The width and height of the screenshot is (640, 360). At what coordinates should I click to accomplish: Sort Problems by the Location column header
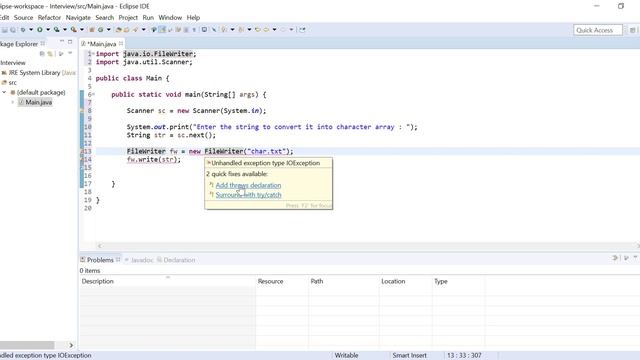[405, 281]
